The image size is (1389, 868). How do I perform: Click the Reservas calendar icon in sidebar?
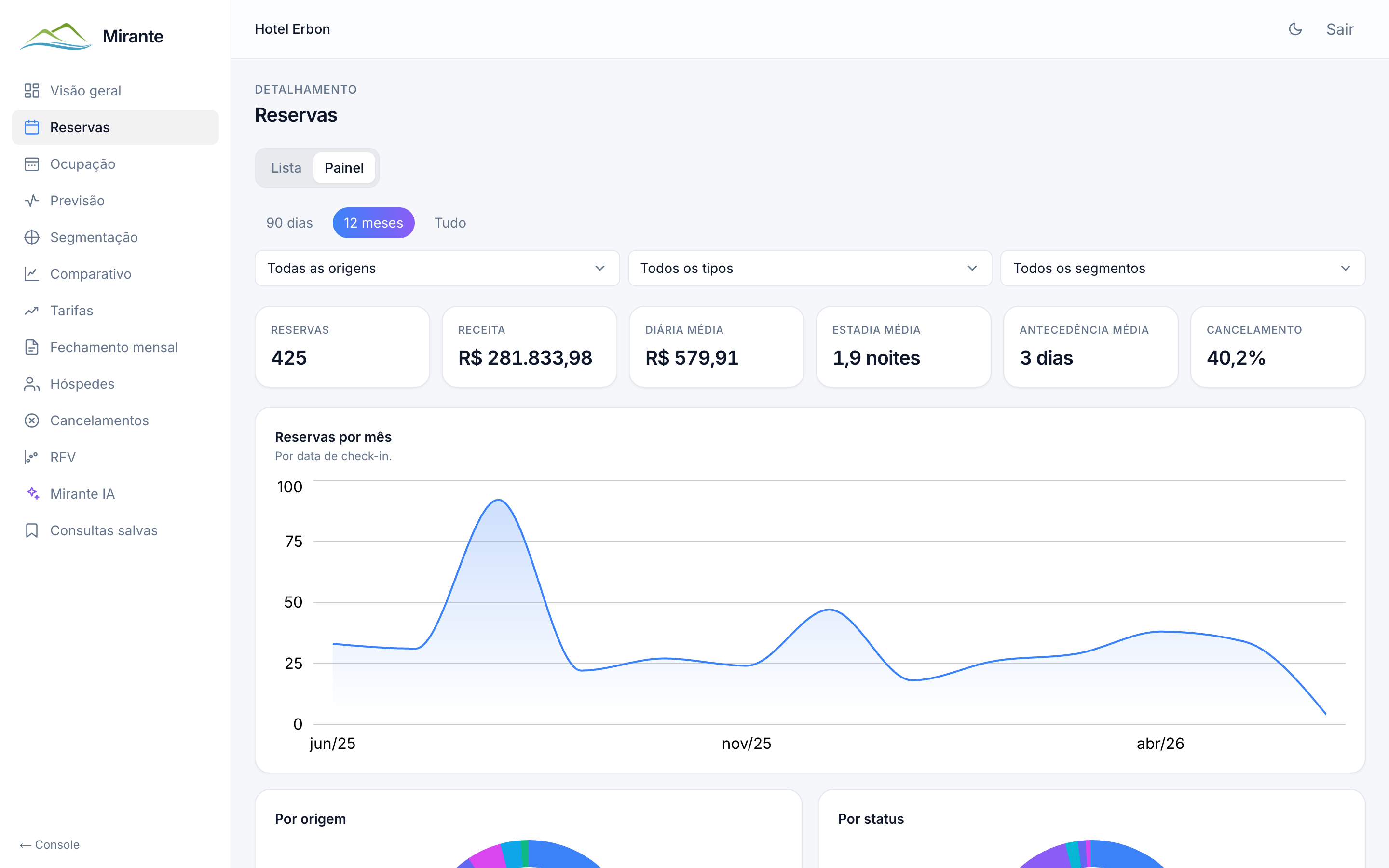coord(31,127)
